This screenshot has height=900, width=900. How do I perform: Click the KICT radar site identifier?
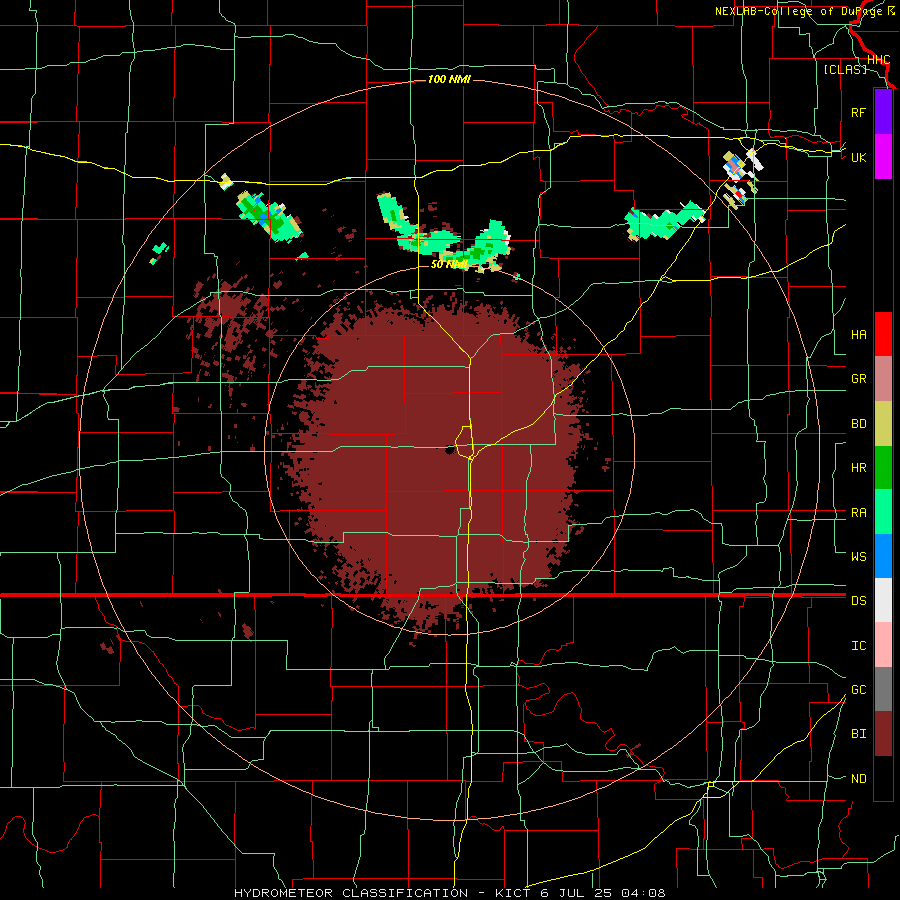pos(514,893)
